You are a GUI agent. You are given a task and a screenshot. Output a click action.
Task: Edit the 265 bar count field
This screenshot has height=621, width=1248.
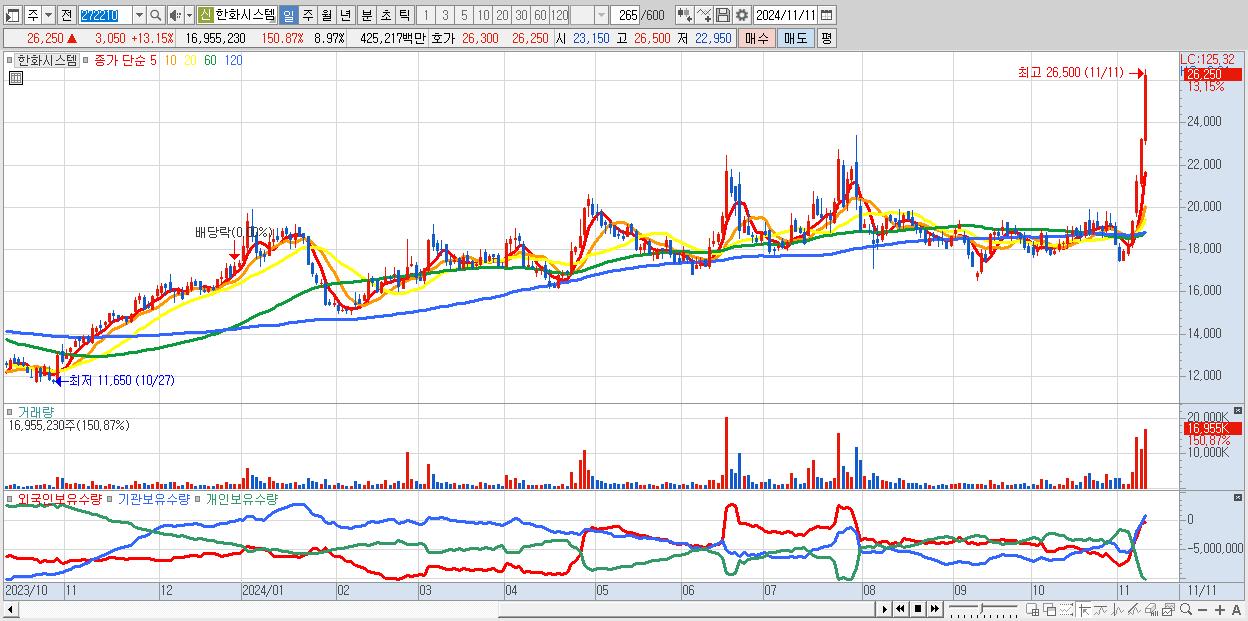[625, 15]
